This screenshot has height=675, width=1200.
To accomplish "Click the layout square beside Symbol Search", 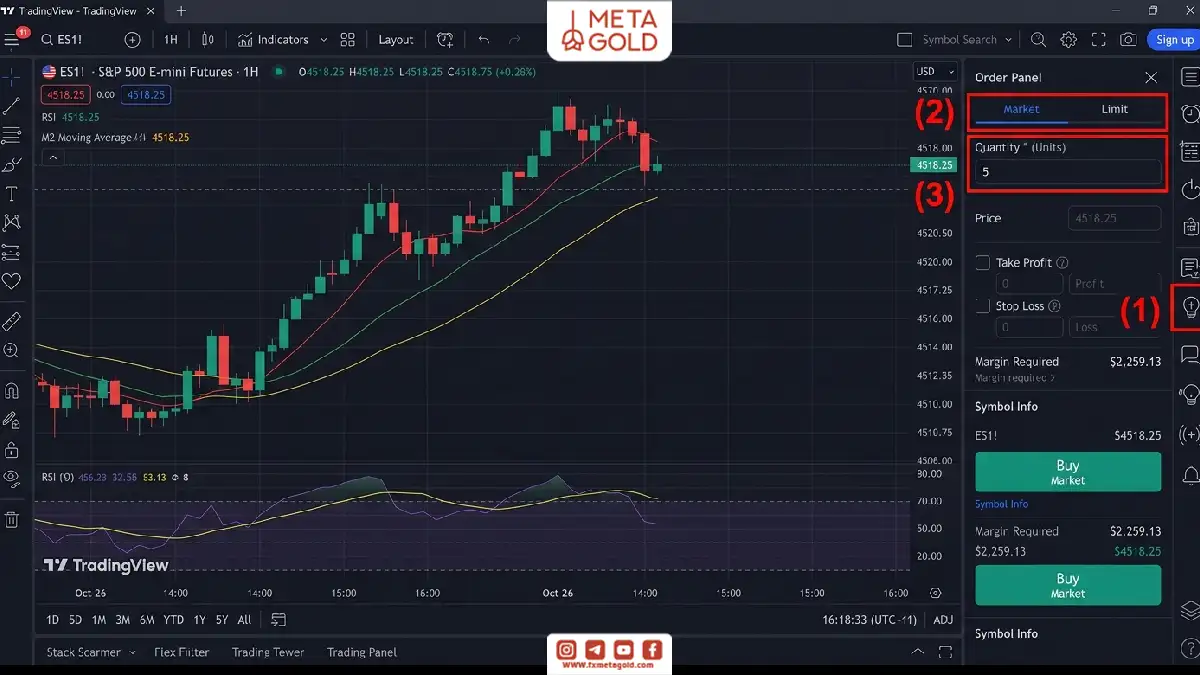I will 905,40.
